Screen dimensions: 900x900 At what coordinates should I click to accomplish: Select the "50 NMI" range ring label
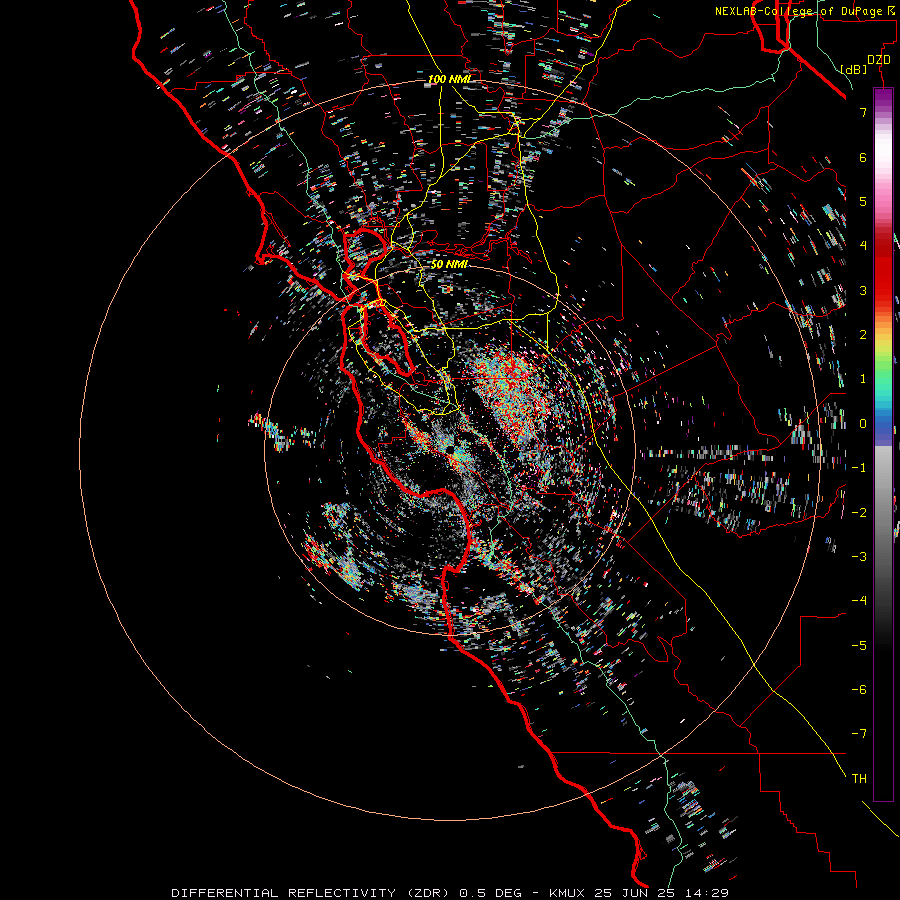click(449, 264)
